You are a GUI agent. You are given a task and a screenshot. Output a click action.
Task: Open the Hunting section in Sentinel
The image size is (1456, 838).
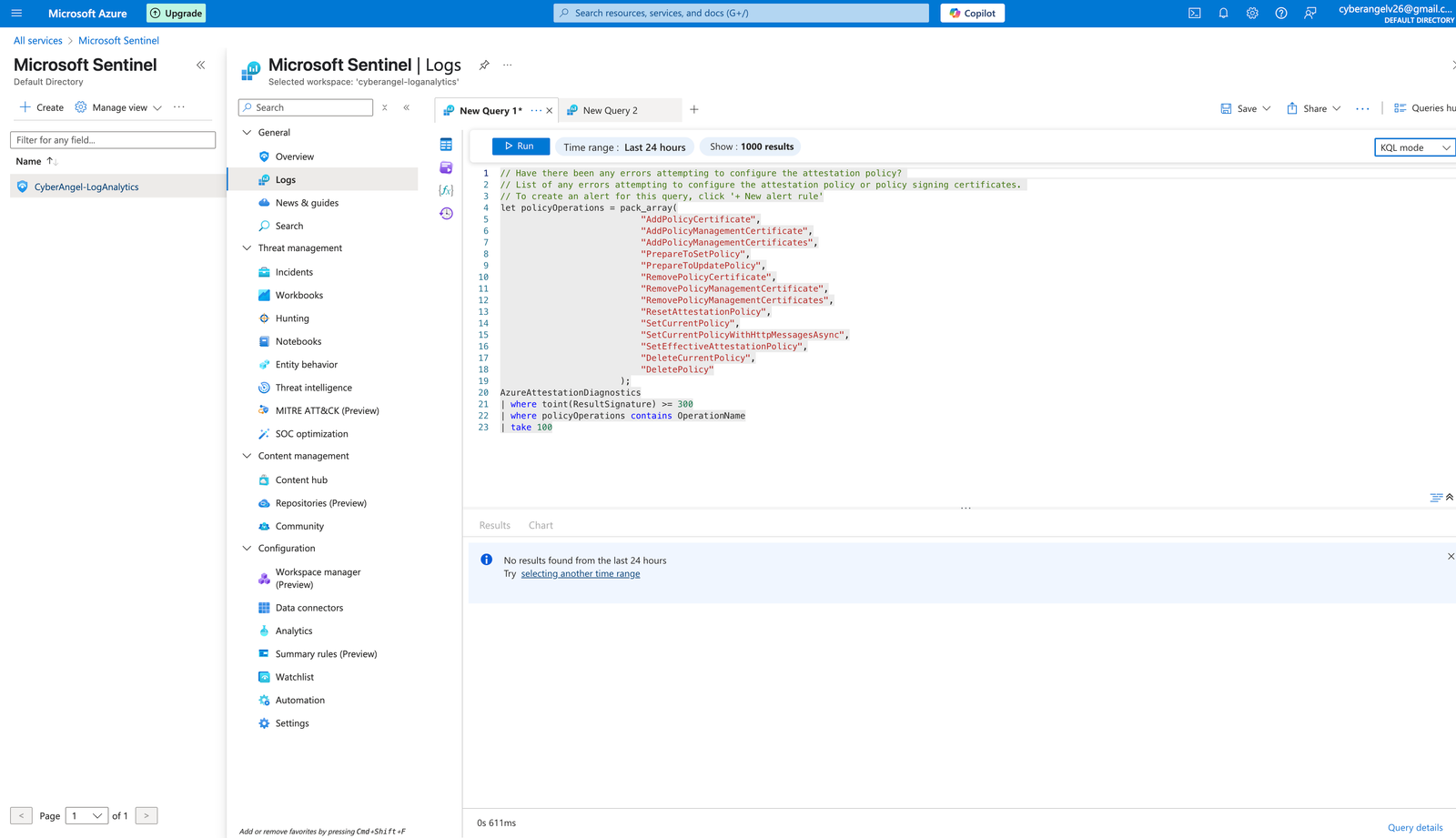[x=292, y=318]
